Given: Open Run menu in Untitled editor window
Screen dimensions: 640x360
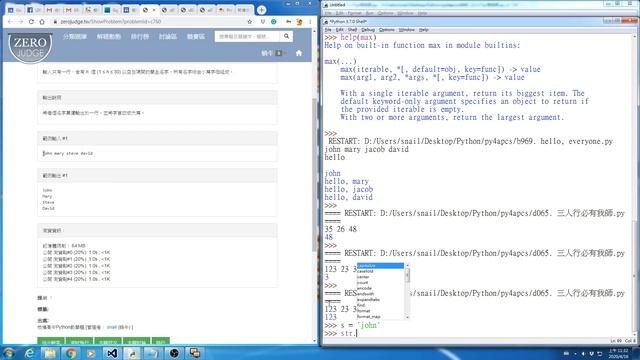Looking at the screenshot, I should coord(369,13).
